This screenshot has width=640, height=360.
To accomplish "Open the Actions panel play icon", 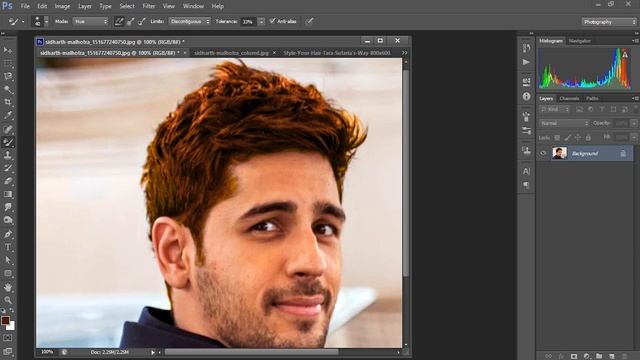I will pos(527,62).
